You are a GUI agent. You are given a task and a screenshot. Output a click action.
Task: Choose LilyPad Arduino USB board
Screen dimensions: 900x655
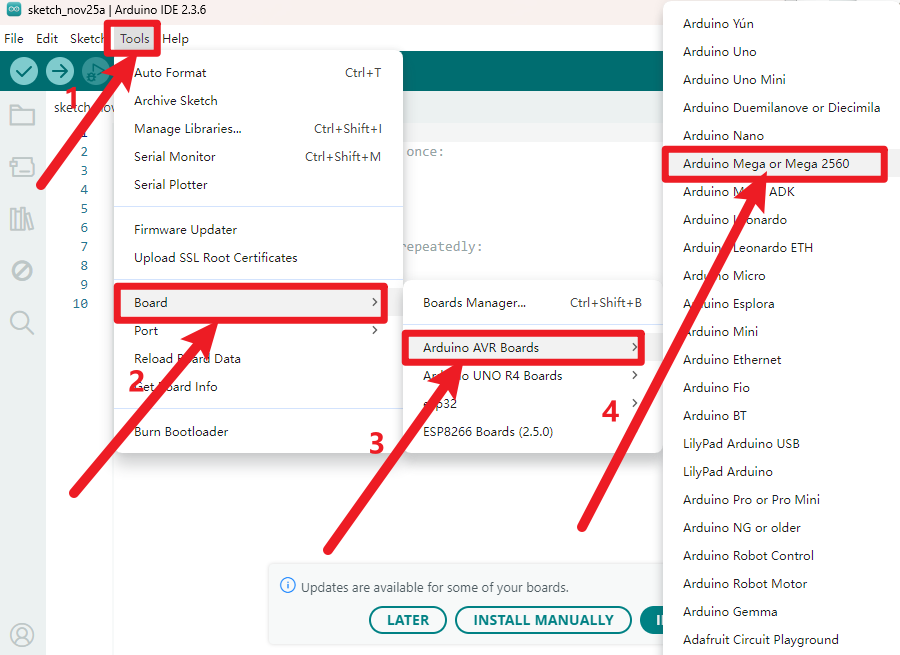tap(781, 444)
